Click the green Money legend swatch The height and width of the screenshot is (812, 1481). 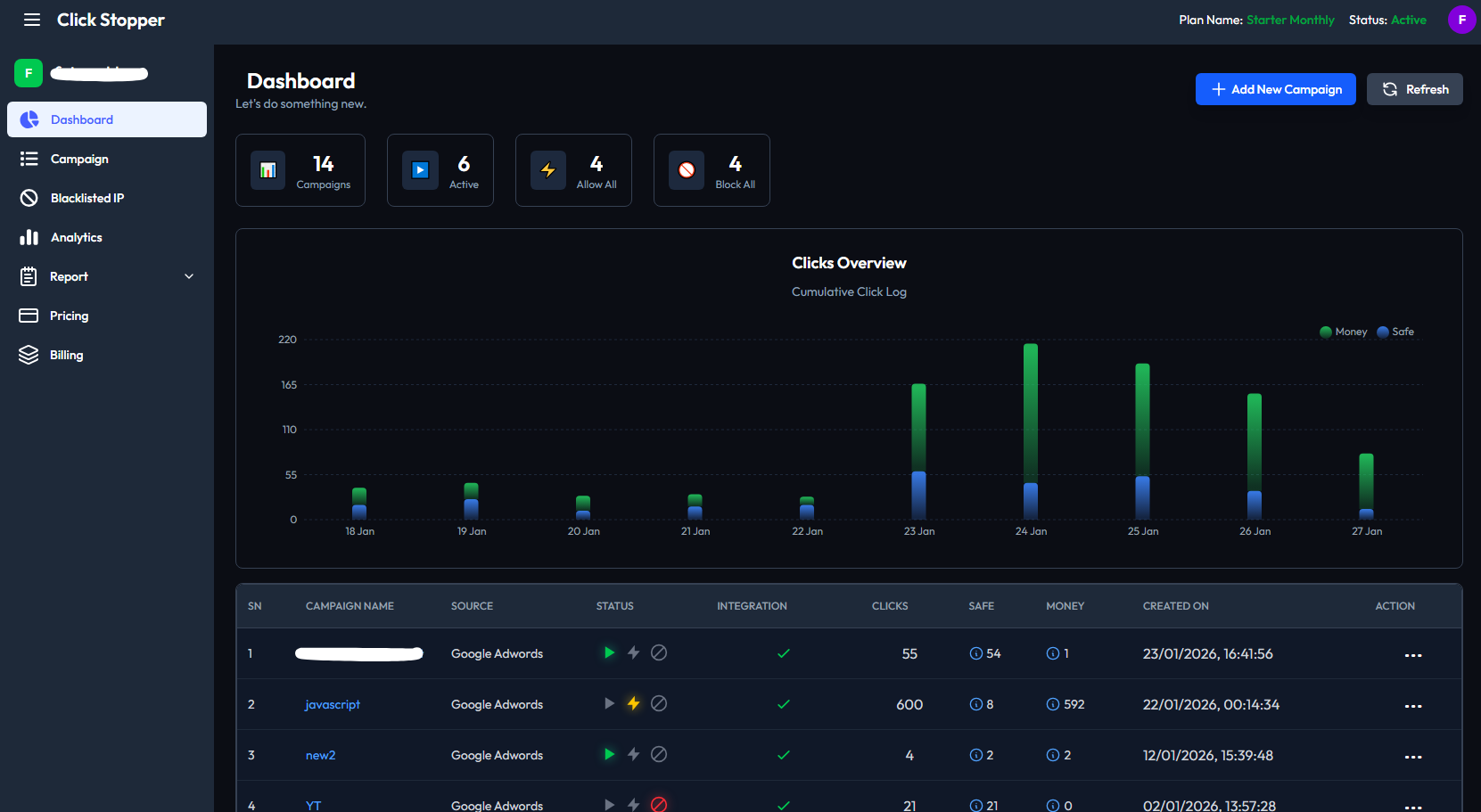[1325, 332]
